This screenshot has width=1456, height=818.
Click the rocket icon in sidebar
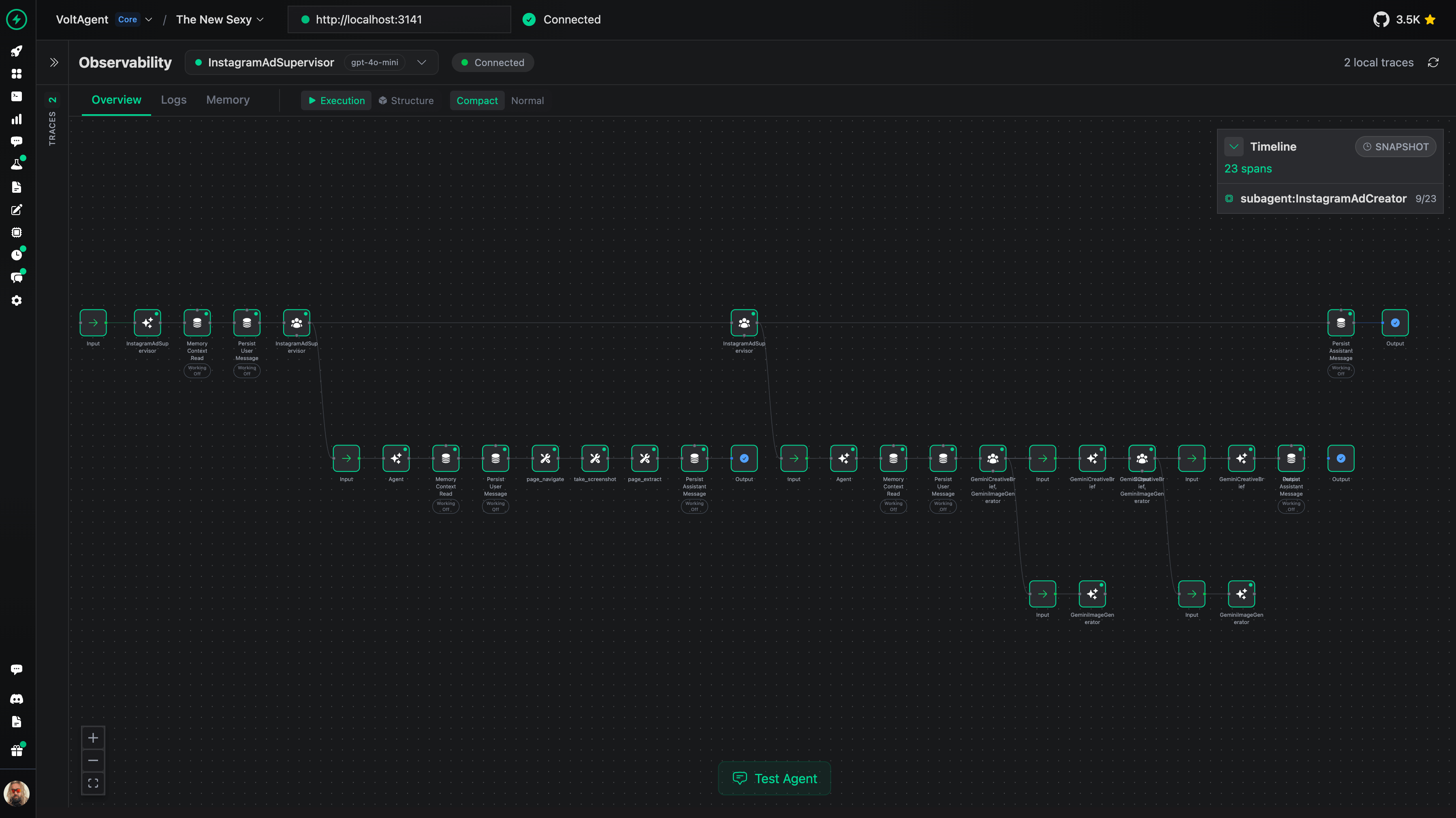[x=17, y=51]
